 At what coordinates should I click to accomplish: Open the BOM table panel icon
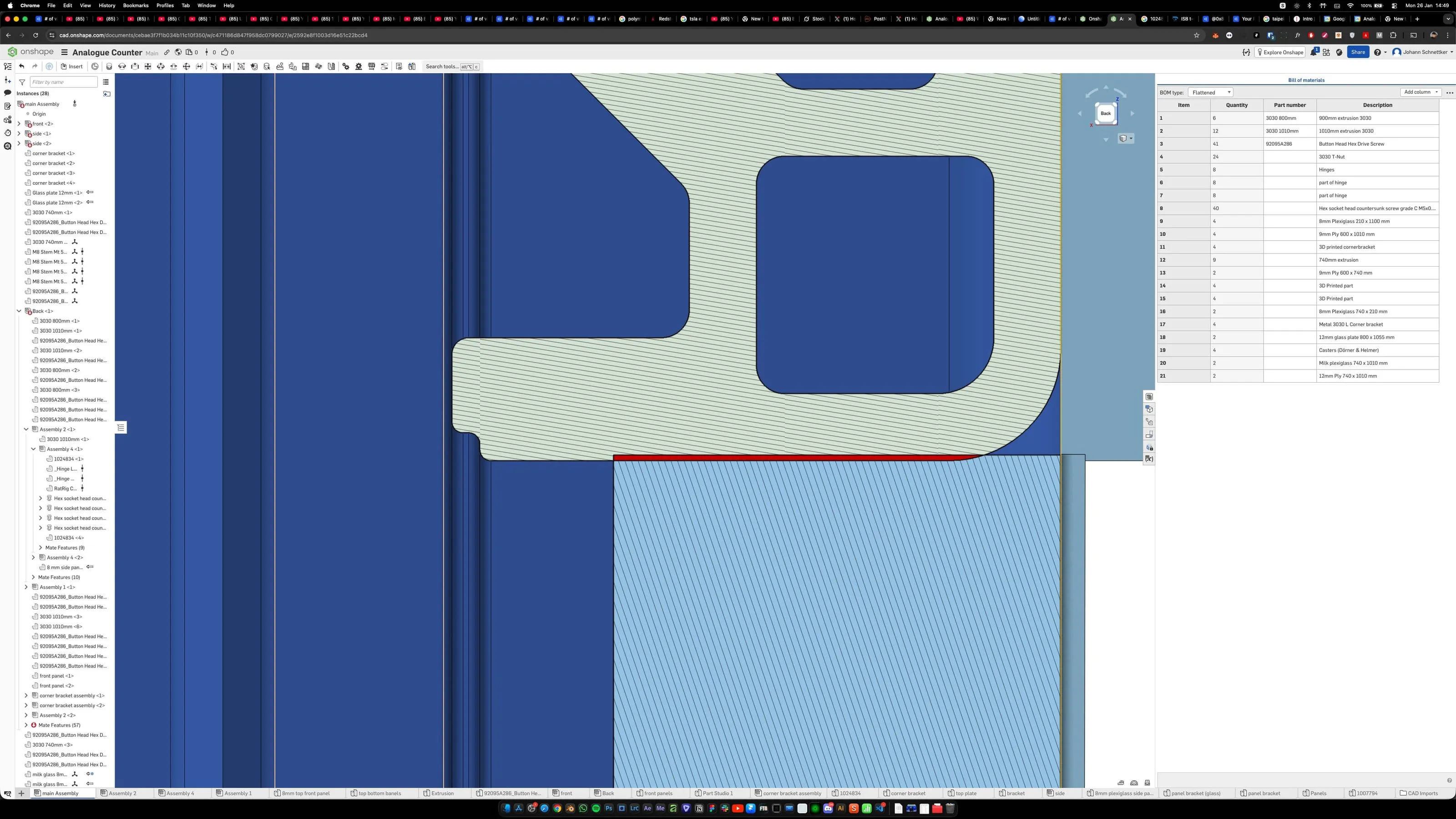[x=1149, y=397]
